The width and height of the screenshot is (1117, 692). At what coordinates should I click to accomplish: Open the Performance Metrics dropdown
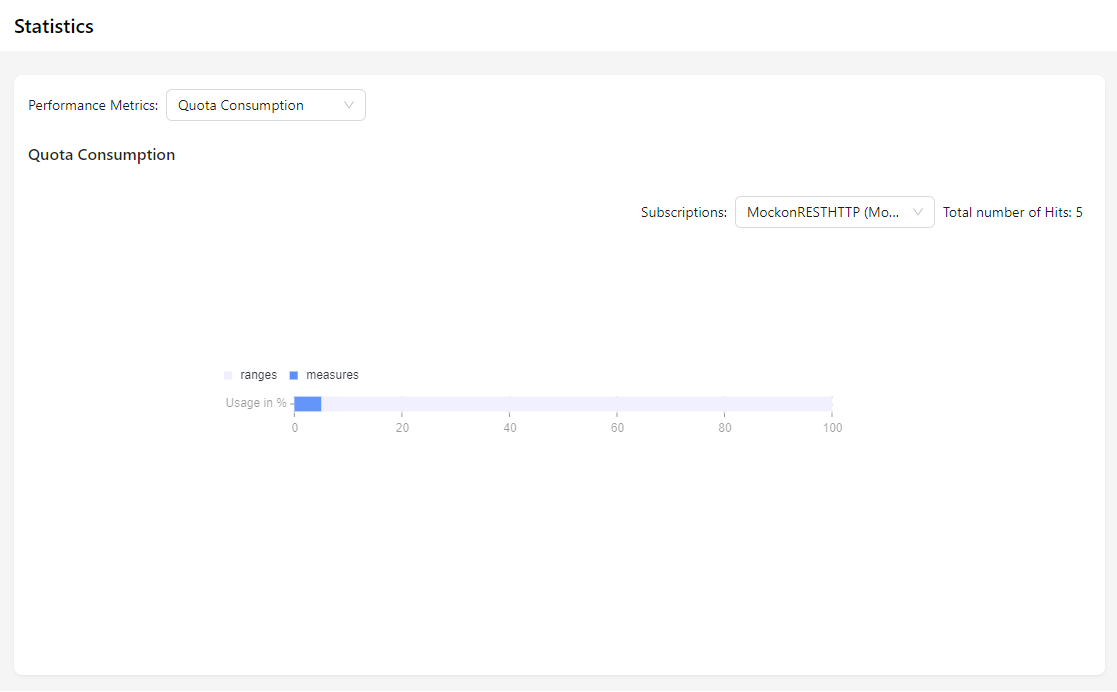(265, 105)
